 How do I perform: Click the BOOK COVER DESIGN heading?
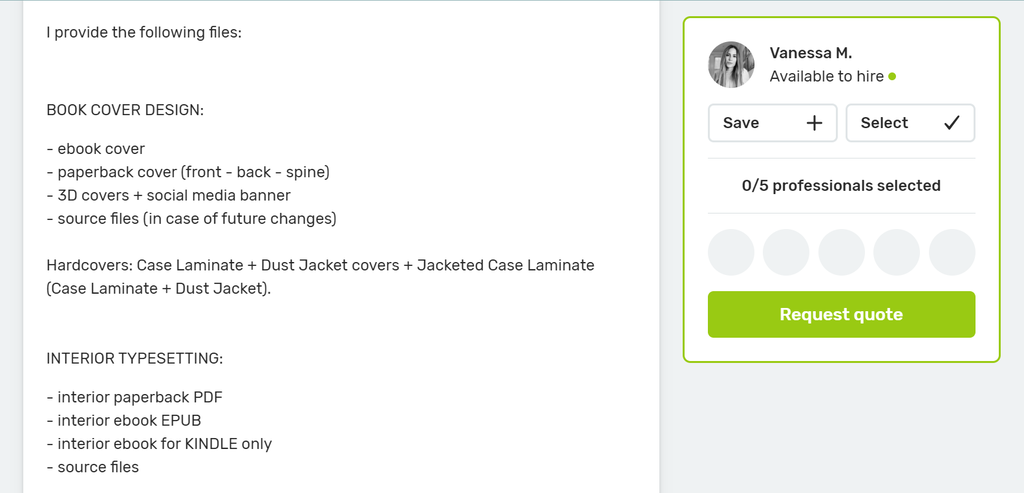pyautogui.click(x=125, y=110)
